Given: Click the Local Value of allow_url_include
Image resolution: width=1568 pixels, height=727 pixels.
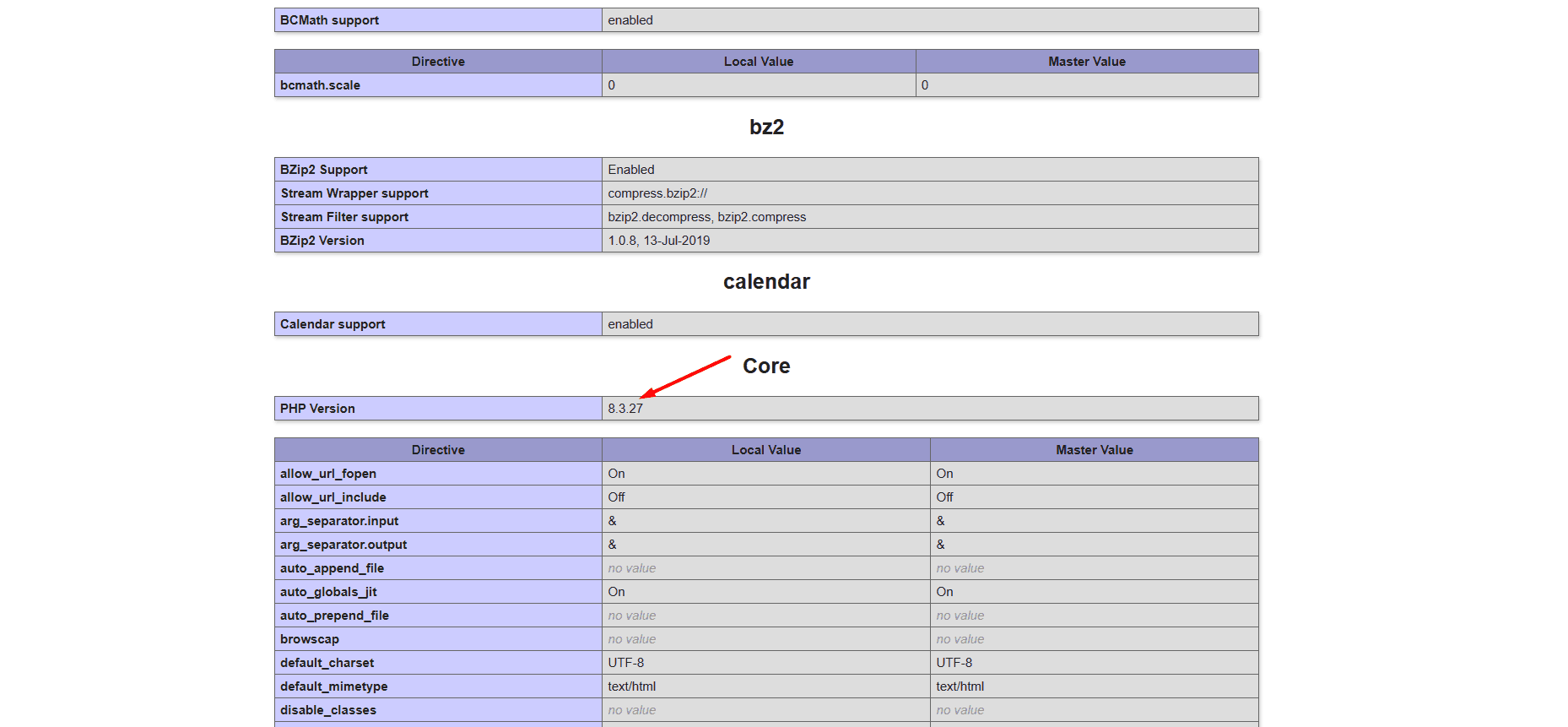Looking at the screenshot, I should point(616,497).
